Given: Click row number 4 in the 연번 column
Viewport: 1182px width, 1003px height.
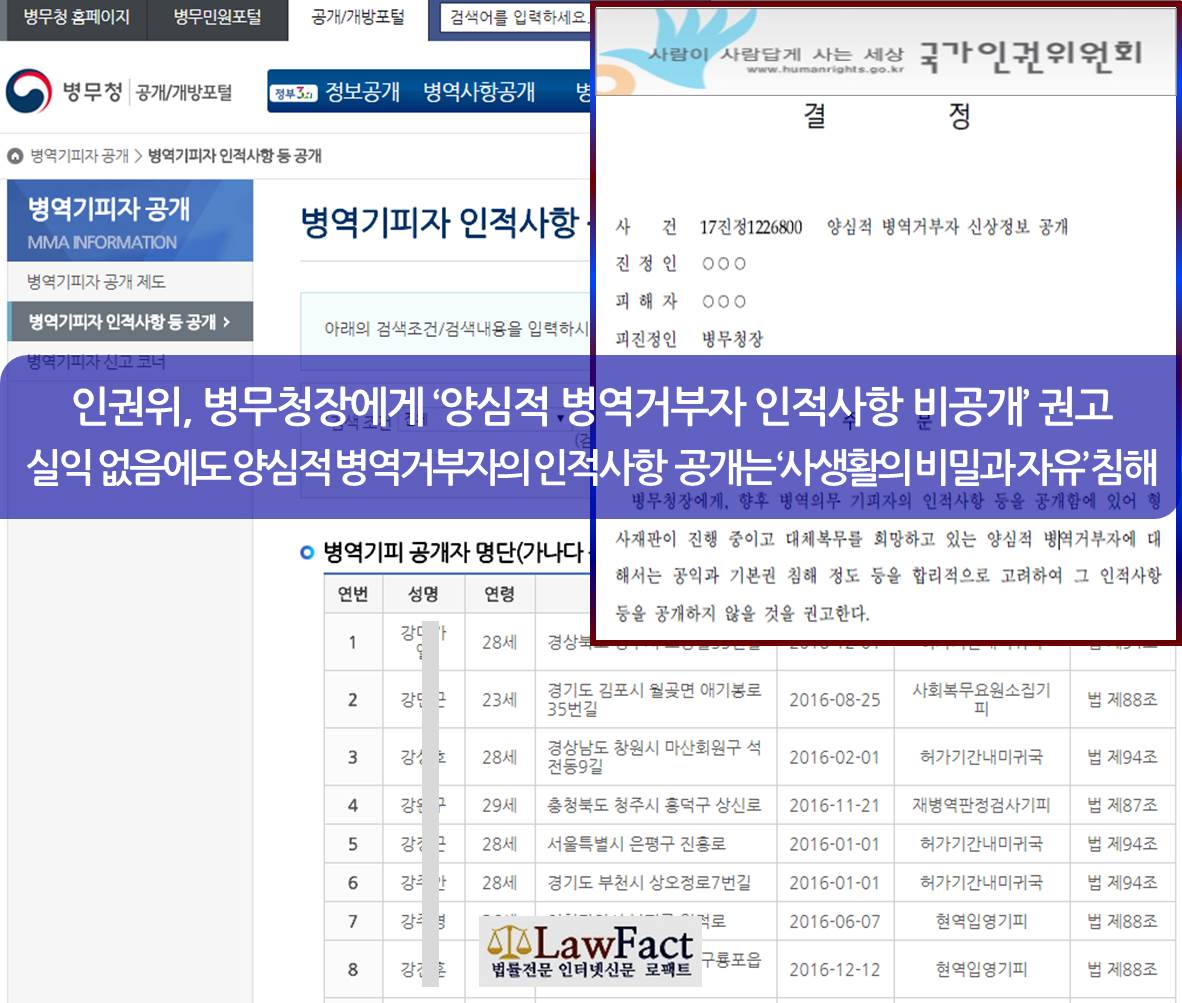Looking at the screenshot, I should [x=353, y=806].
